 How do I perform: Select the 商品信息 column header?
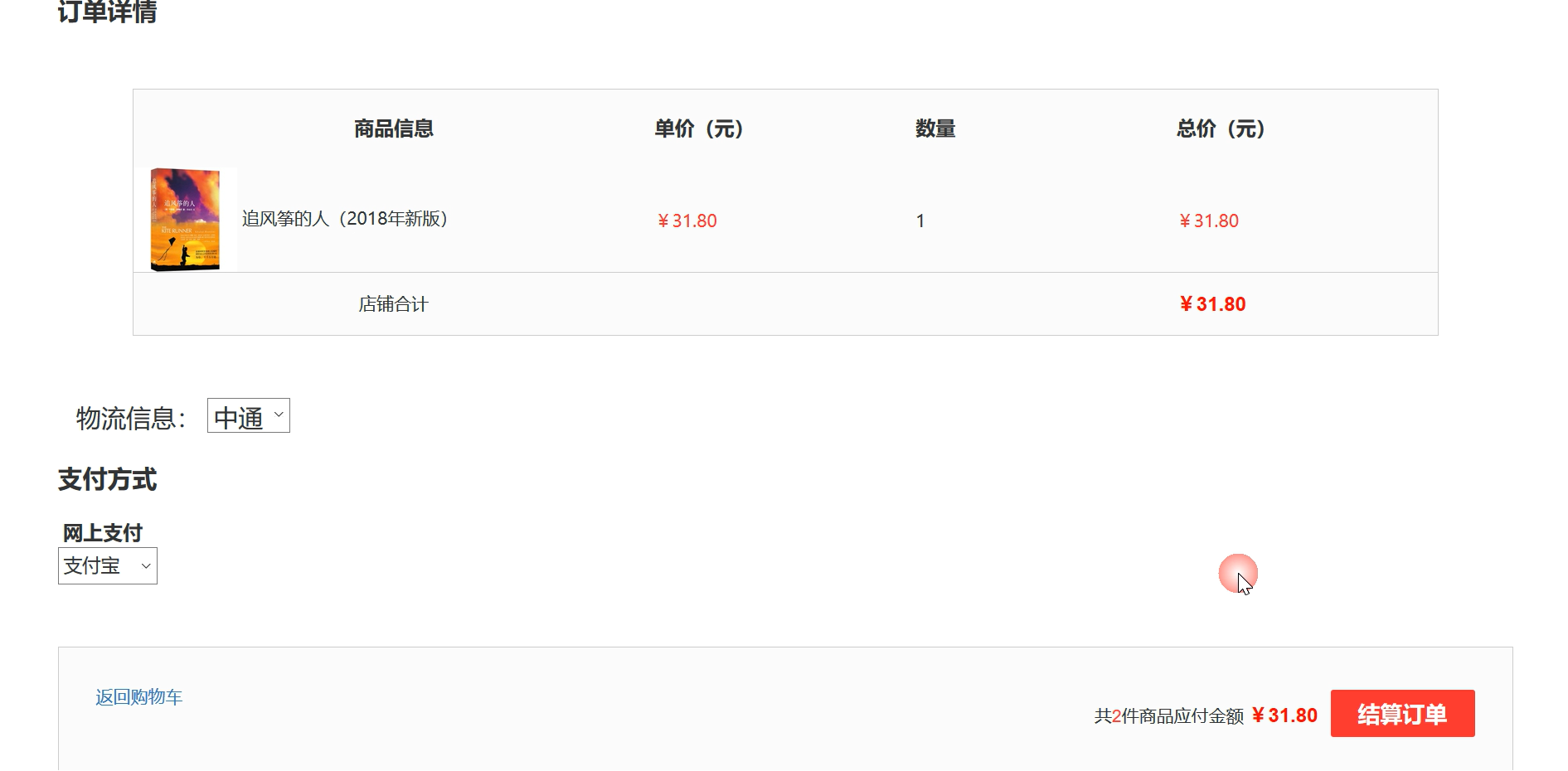[393, 128]
